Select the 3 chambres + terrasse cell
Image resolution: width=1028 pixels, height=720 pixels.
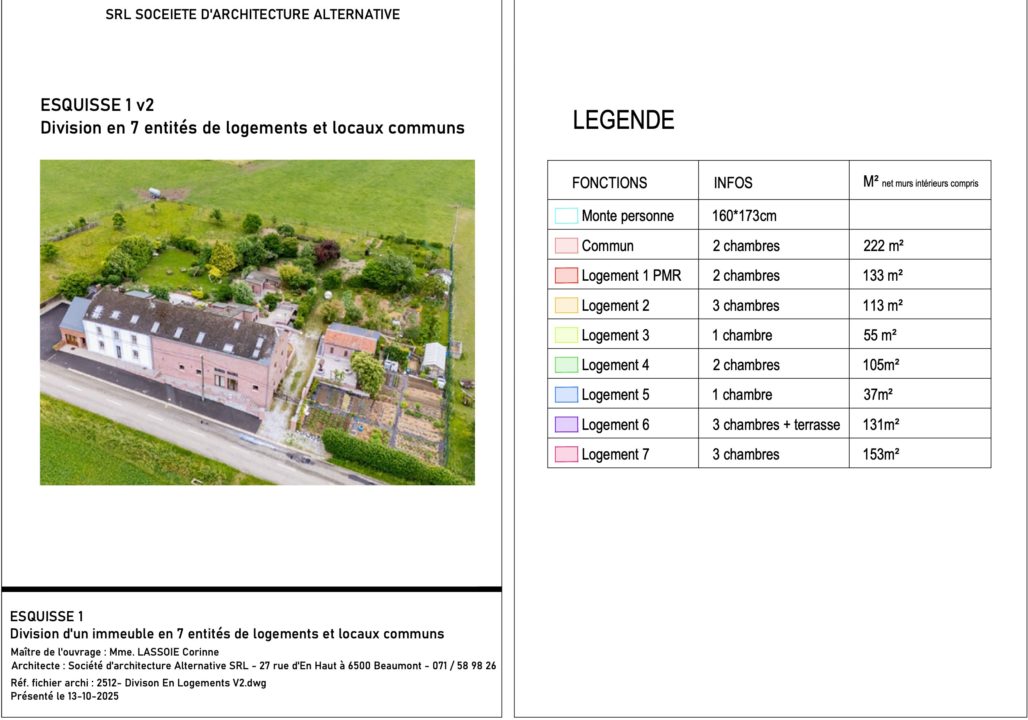pos(776,425)
